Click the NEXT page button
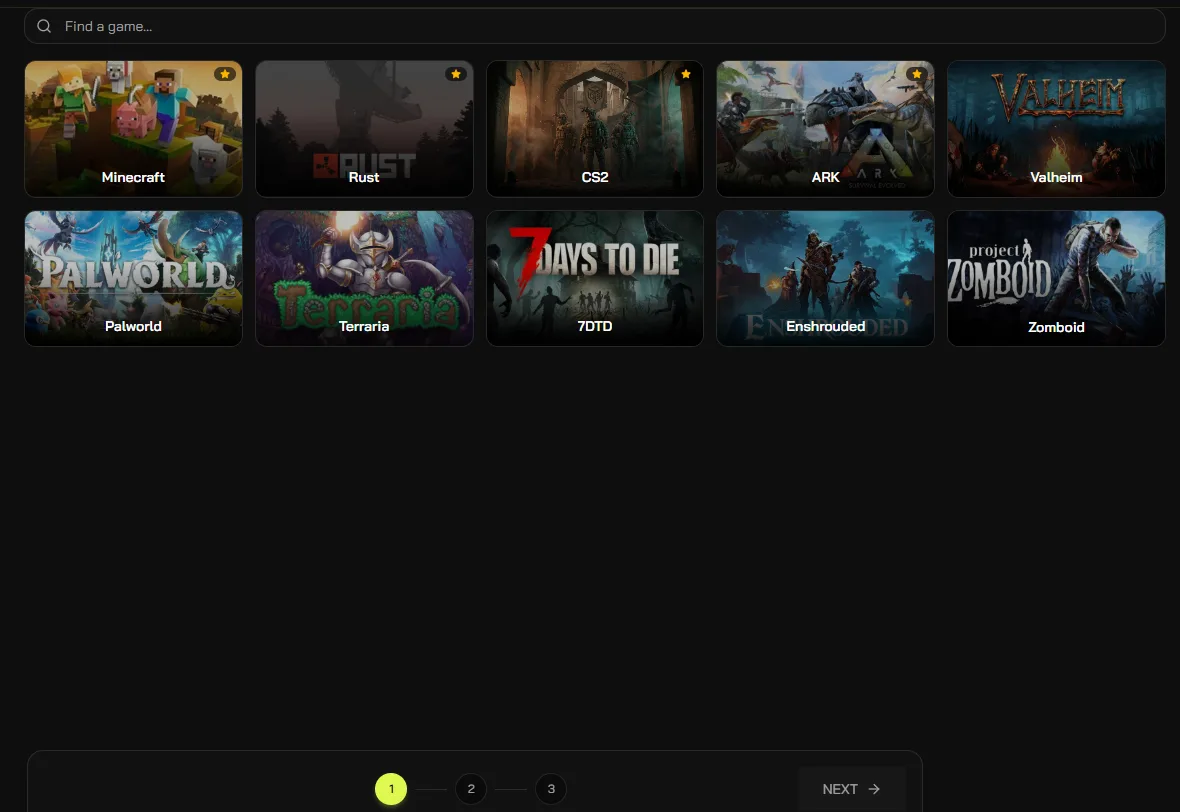The height and width of the screenshot is (812, 1180). 851,789
